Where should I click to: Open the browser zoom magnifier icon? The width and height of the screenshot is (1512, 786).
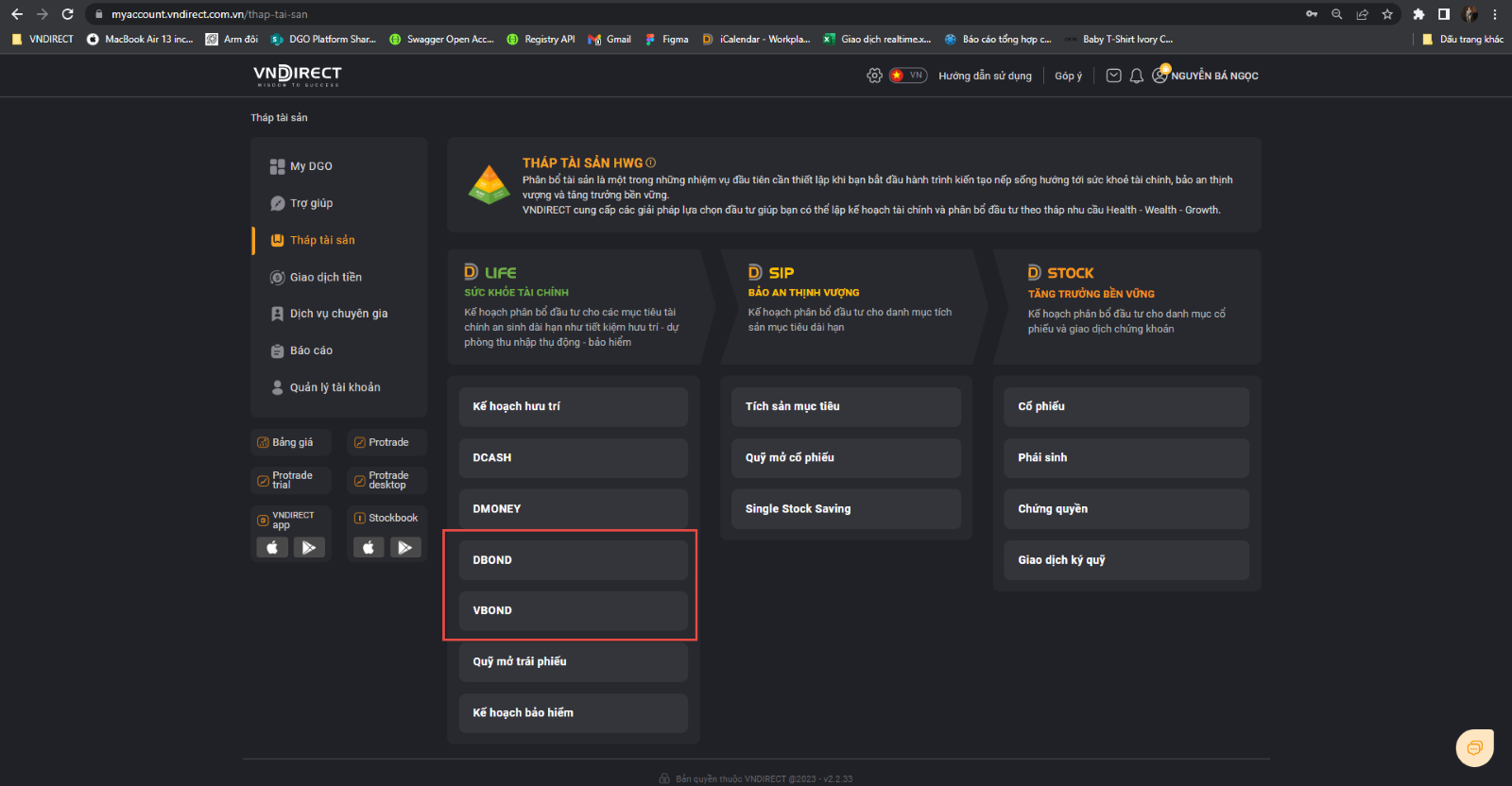[1337, 14]
